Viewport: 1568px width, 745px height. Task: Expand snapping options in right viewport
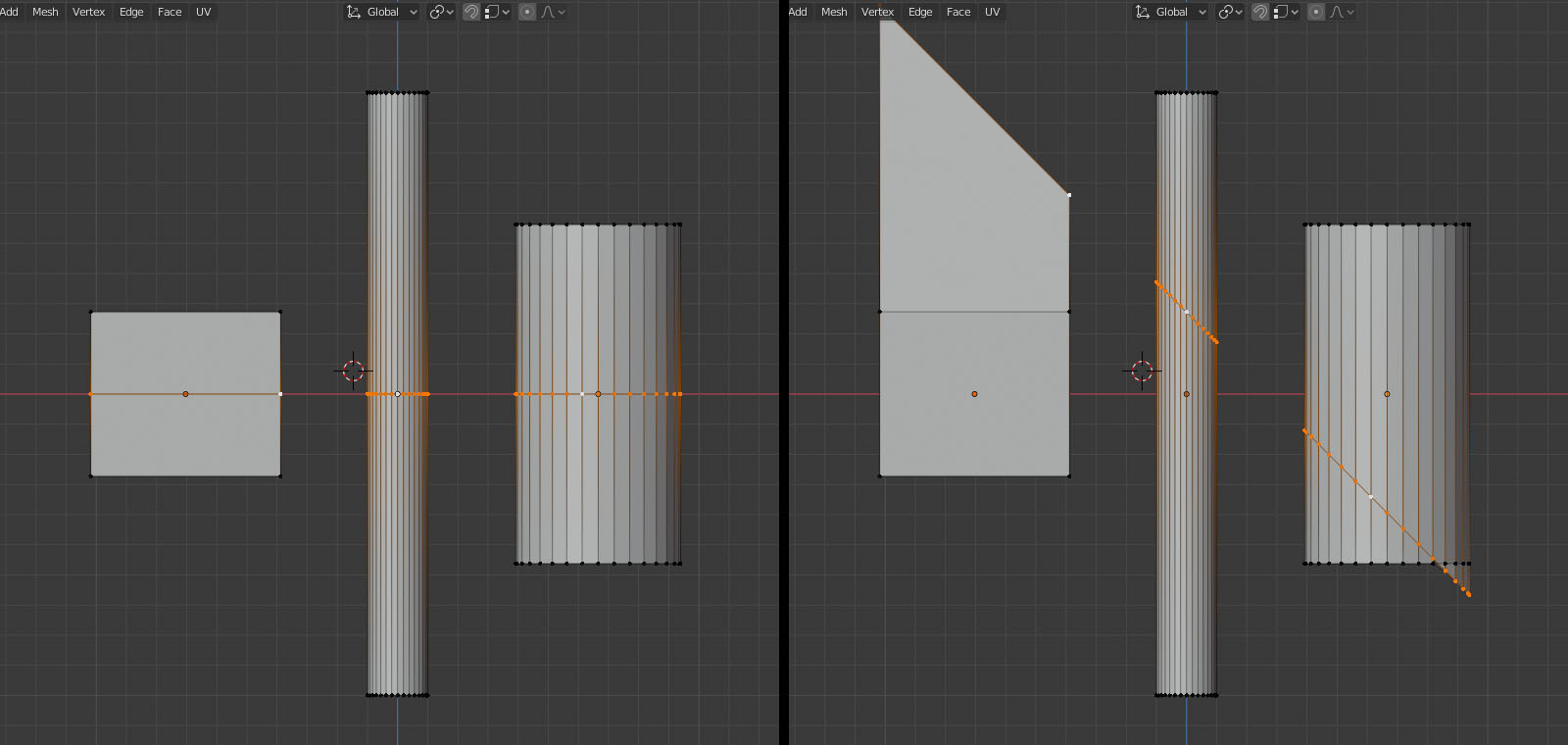pyautogui.click(x=1286, y=12)
